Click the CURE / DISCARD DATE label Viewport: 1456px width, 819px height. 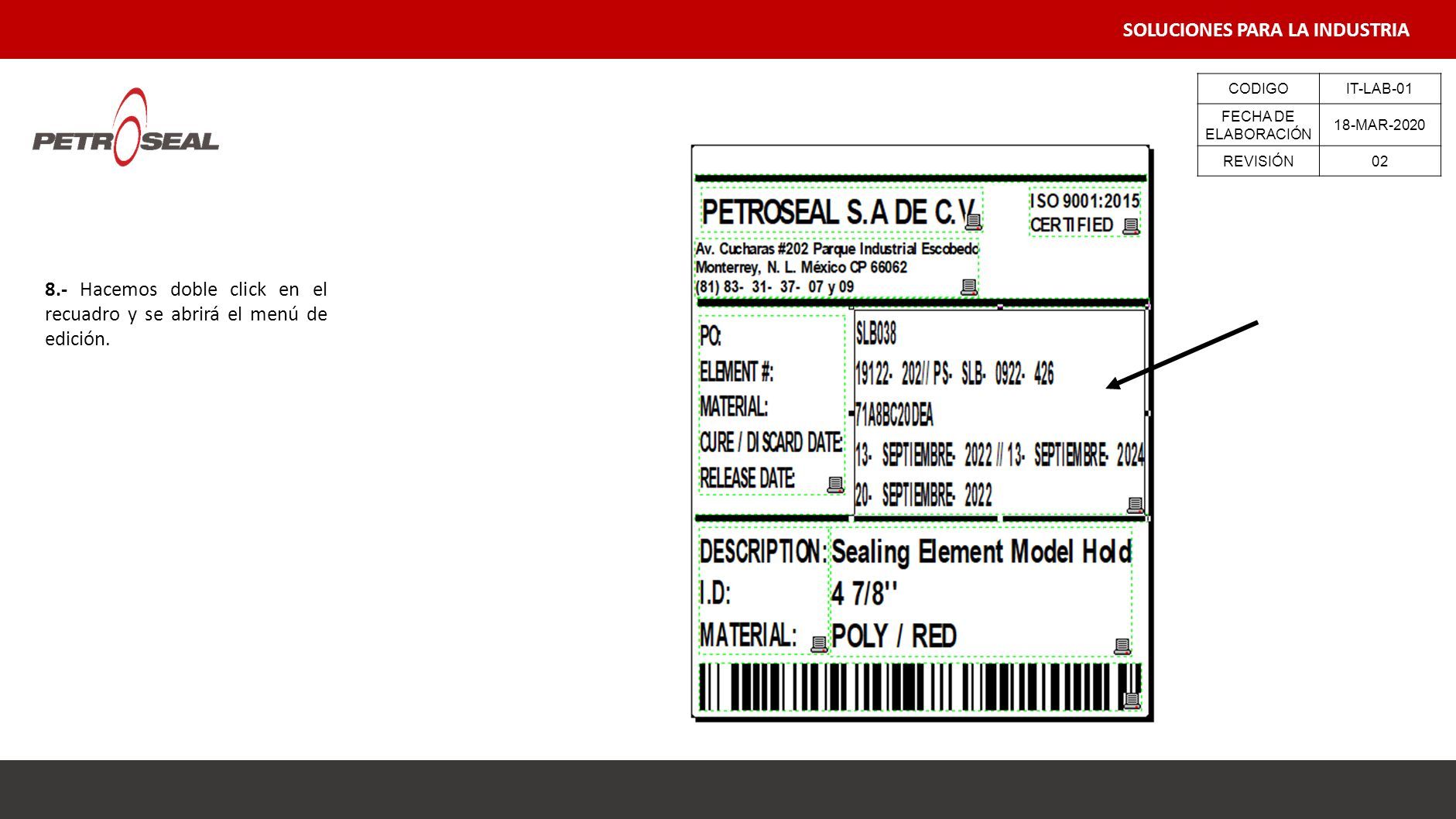point(771,443)
